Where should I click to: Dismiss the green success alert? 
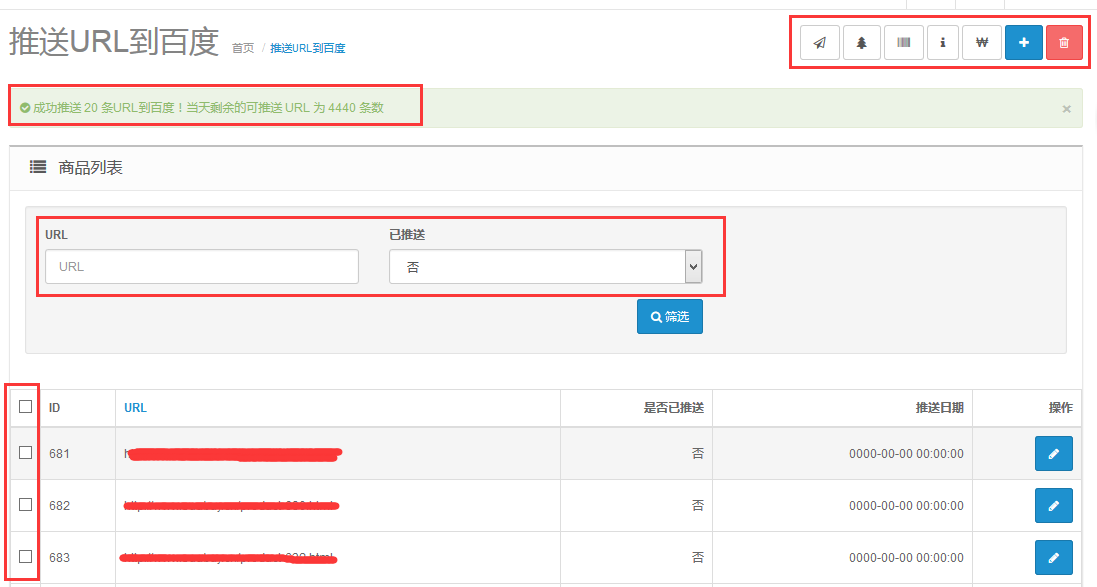coord(1066,108)
